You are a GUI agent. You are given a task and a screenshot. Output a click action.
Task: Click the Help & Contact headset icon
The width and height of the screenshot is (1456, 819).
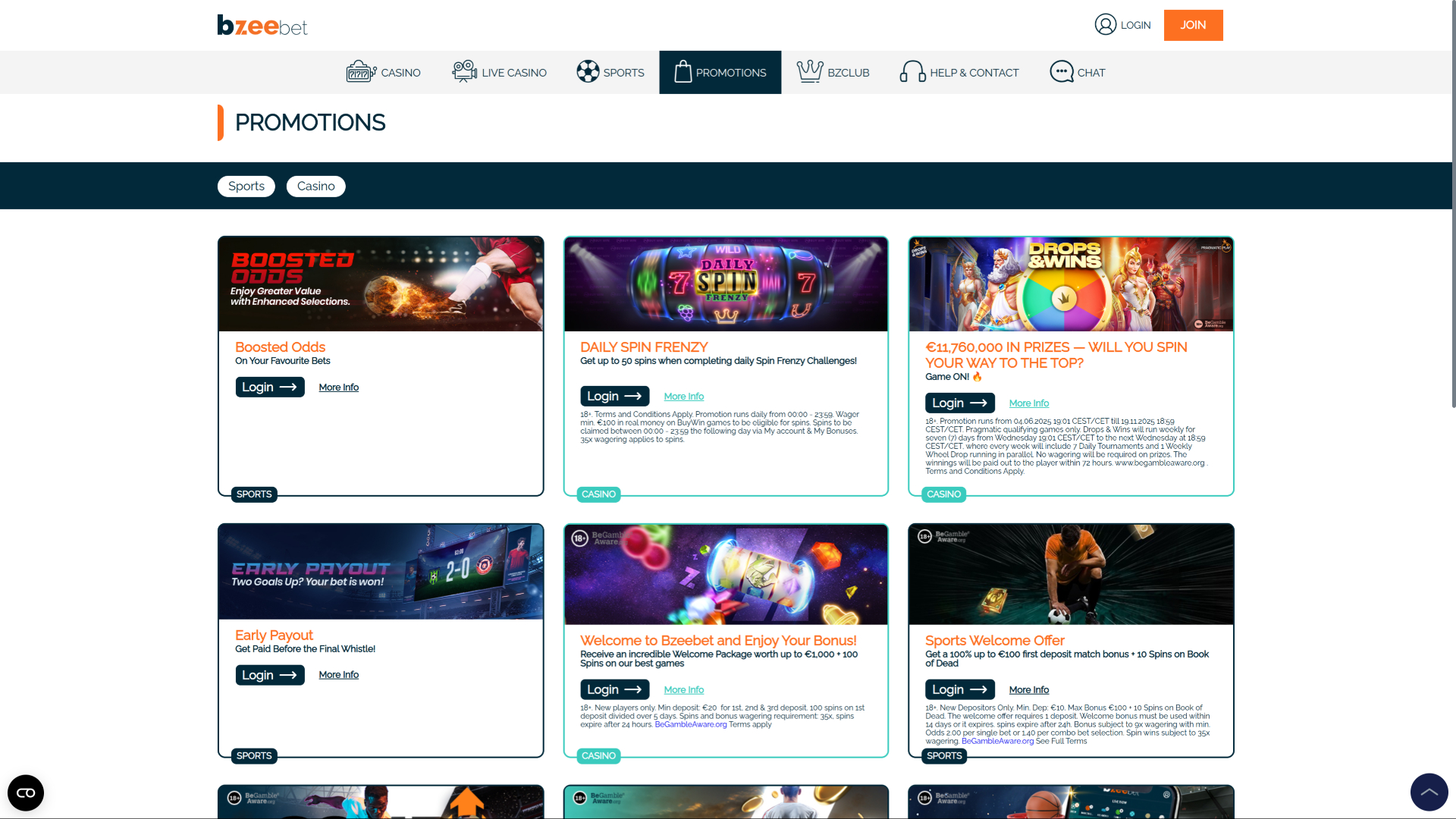coord(912,71)
